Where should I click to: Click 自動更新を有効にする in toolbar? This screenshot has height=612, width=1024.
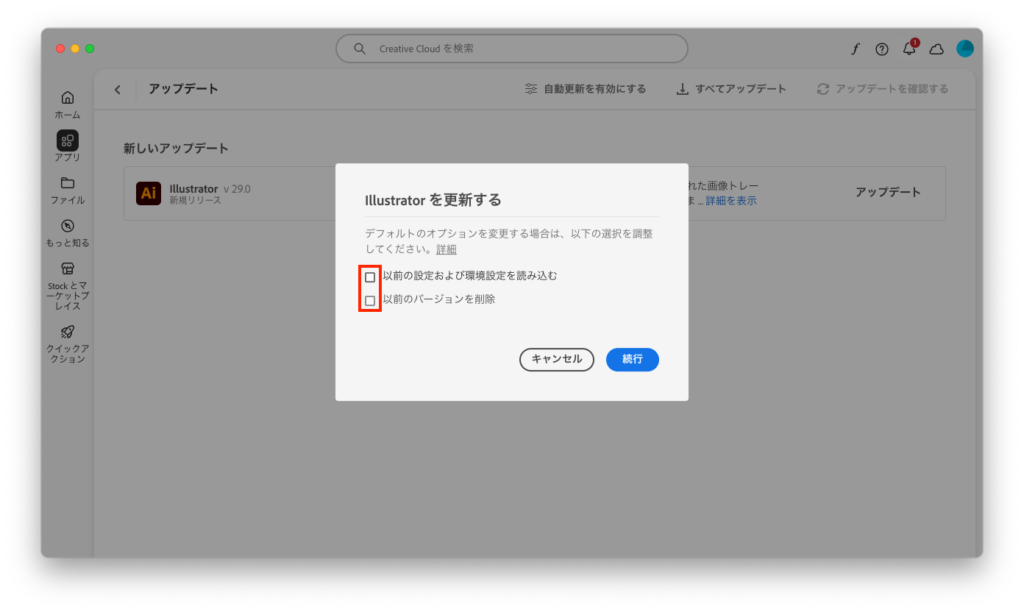(585, 89)
